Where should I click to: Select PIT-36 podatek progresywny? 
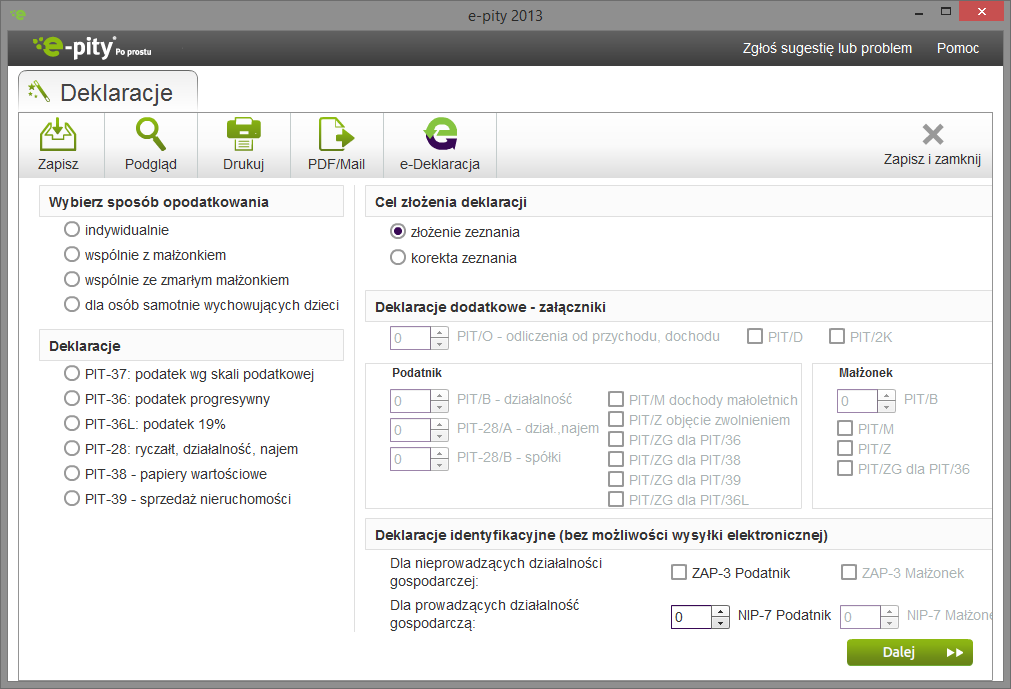tap(72, 398)
